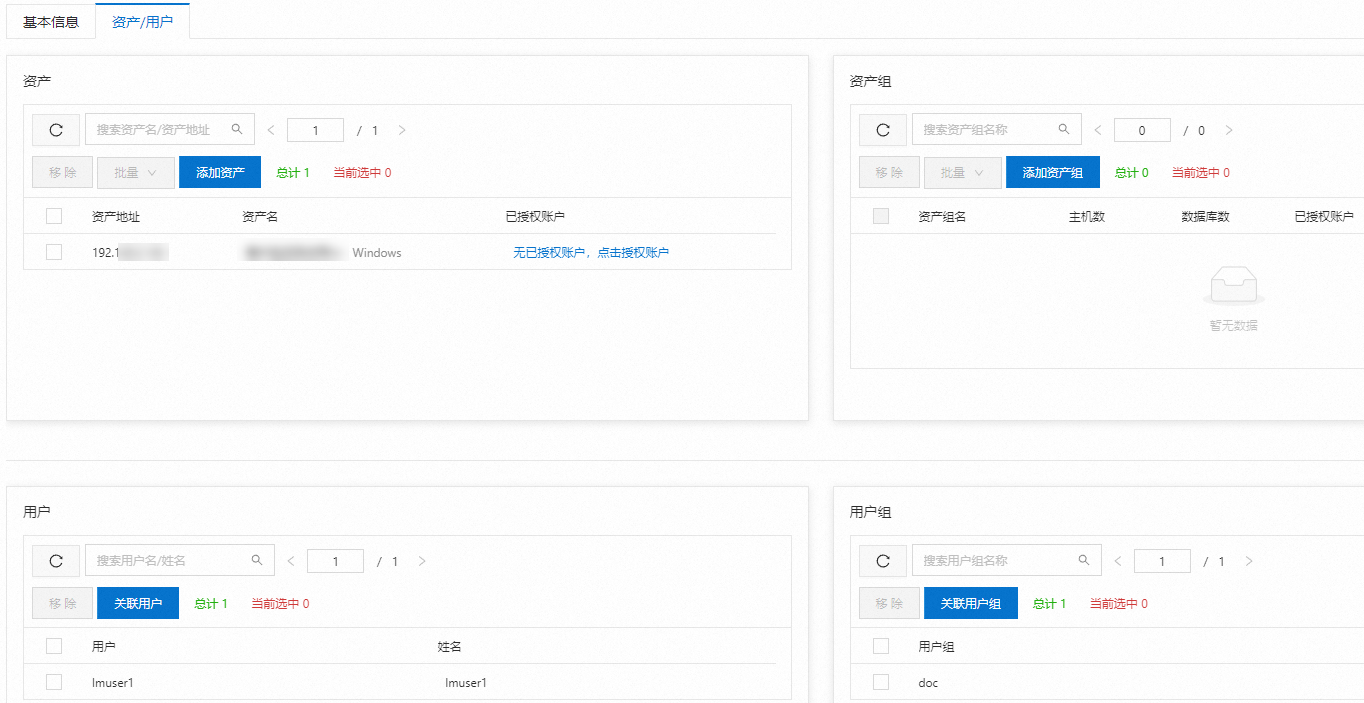1364x703 pixels.
Task: Click search magnifier in 搜索资产组名称 box
Action: [1064, 129]
